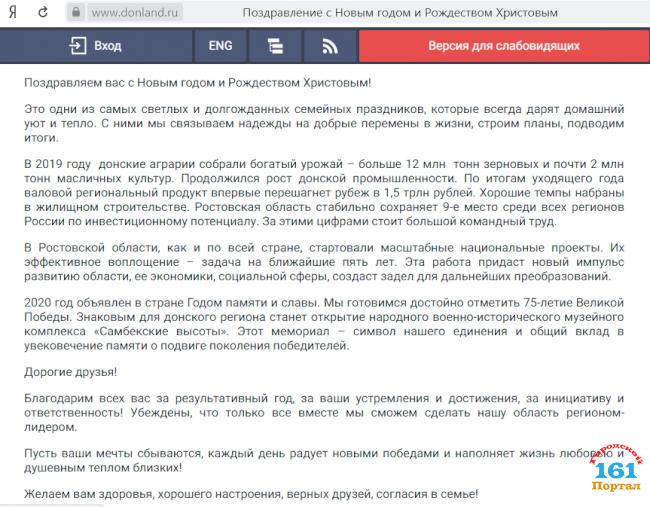Reload the page with refresh icon

click(x=43, y=12)
